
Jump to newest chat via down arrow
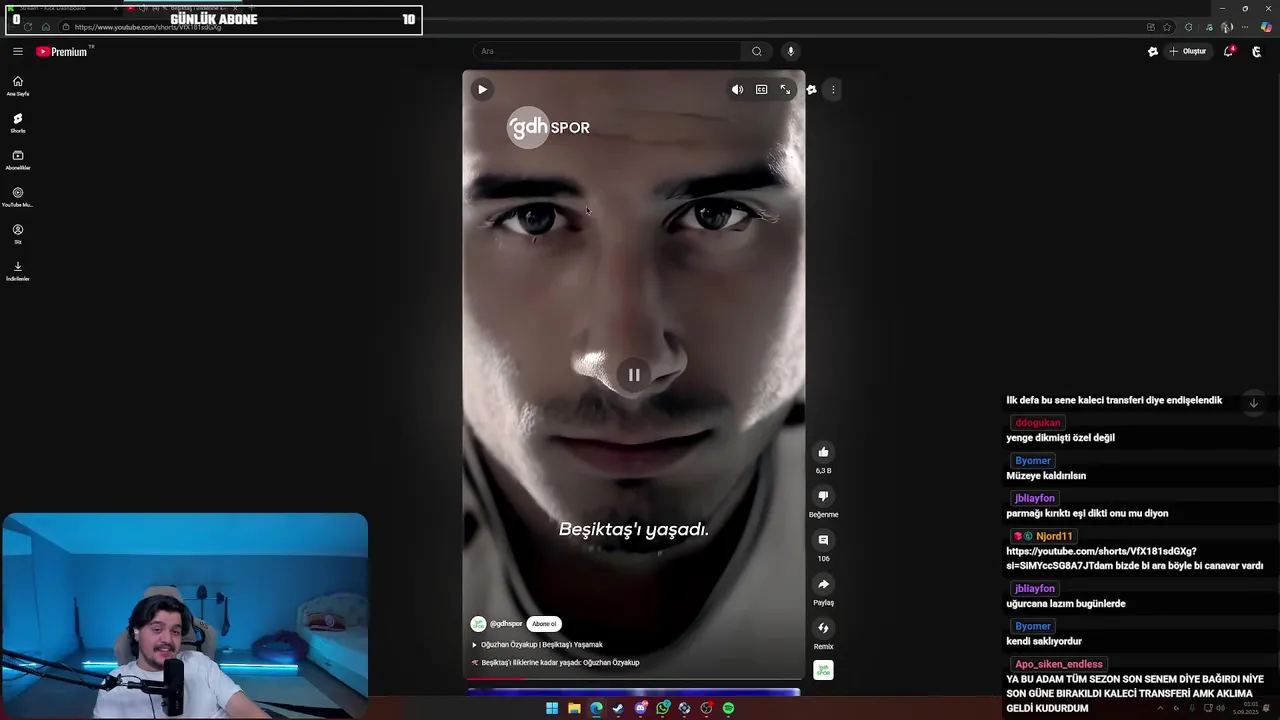1254,403
